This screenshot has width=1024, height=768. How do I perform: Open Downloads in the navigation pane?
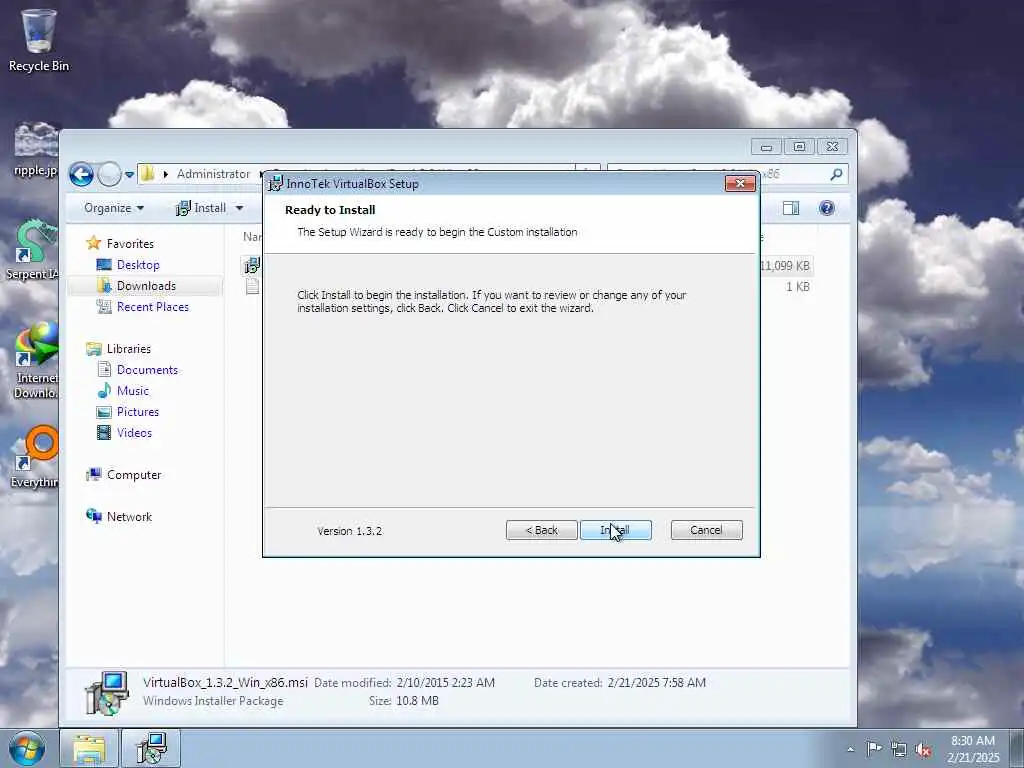[146, 285]
